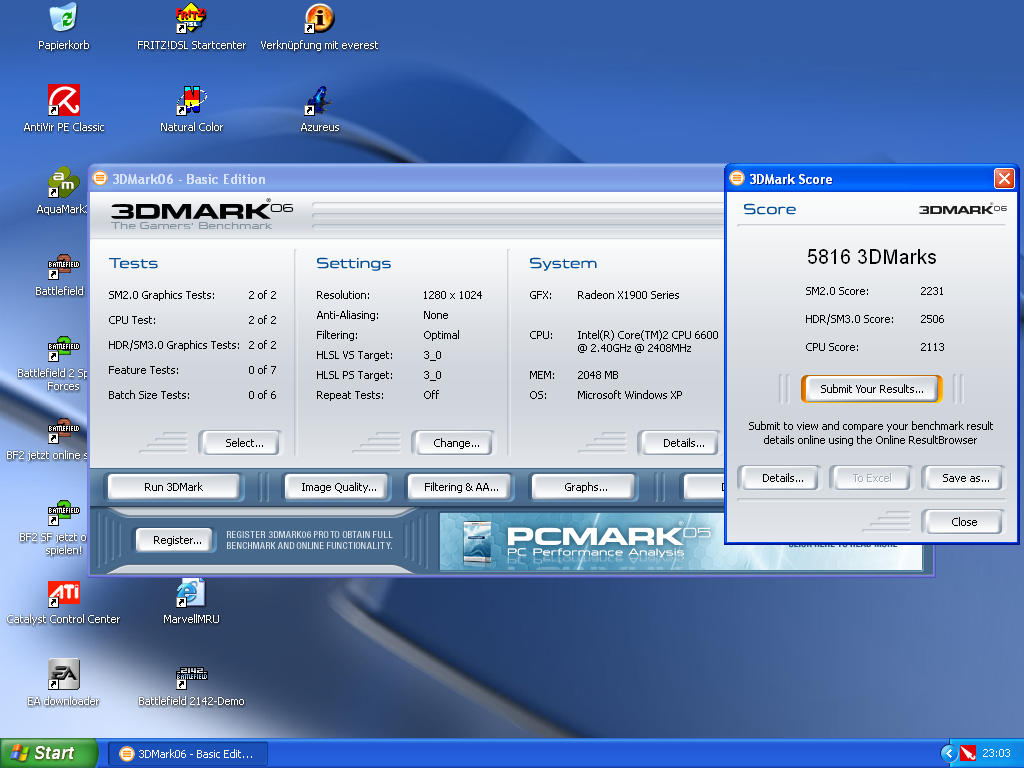Open Details... in 3DMark Score window
This screenshot has width=1024, height=768.
782,478
